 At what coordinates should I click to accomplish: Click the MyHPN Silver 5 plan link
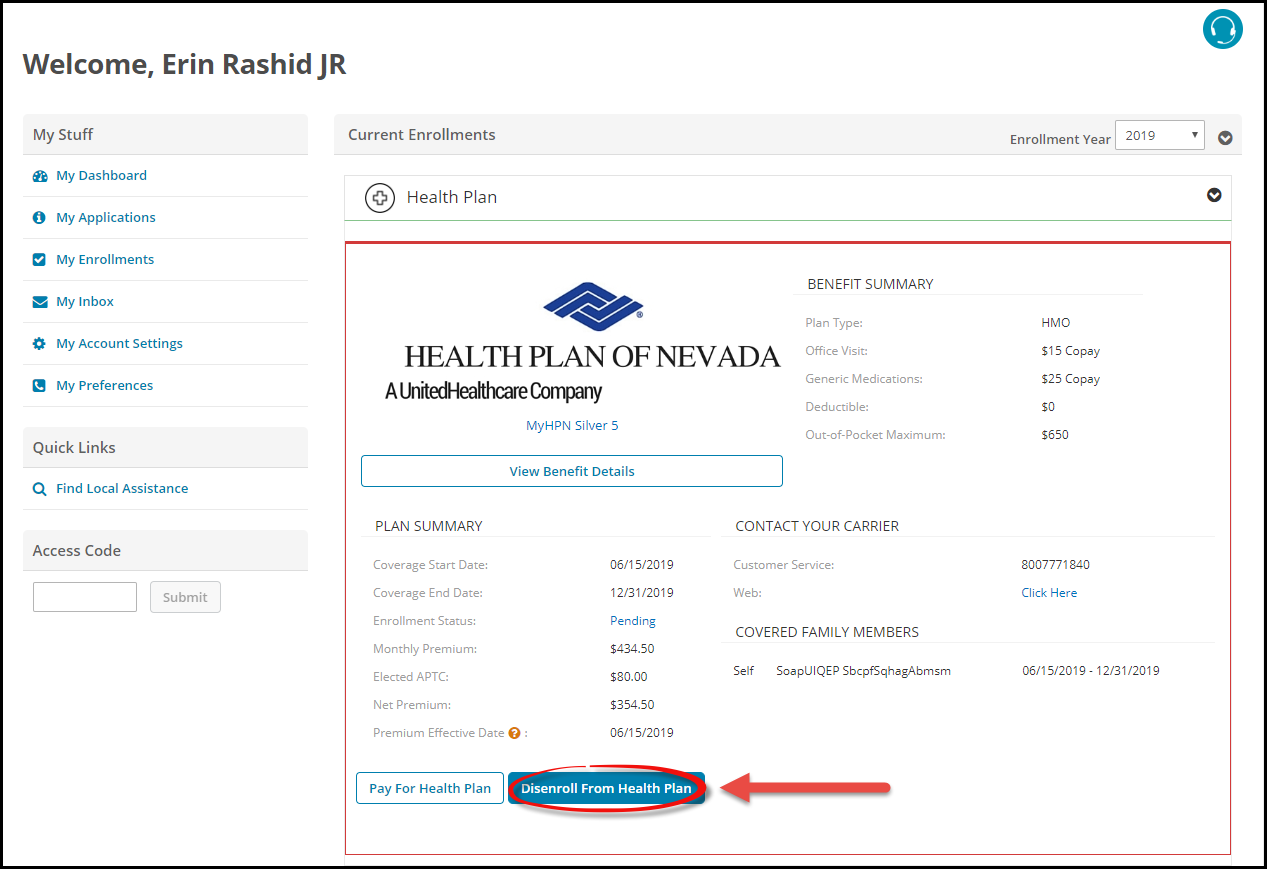572,426
